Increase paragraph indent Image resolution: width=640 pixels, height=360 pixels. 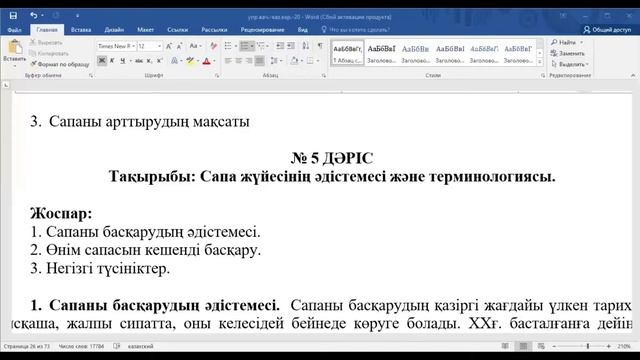[291, 46]
